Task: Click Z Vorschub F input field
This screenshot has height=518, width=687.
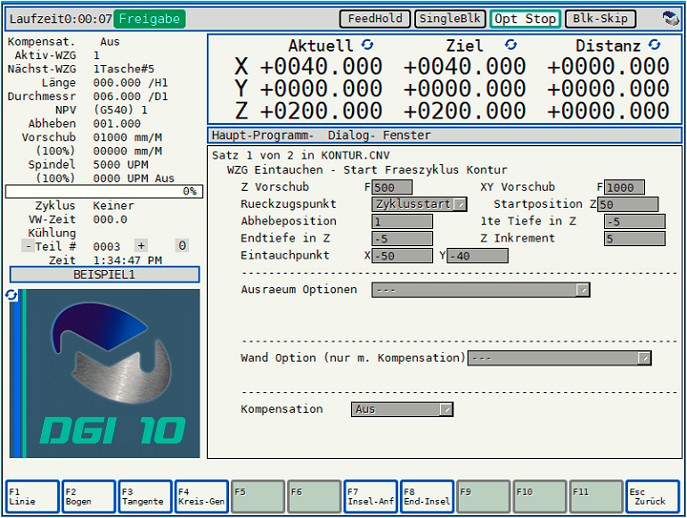Action: (x=392, y=188)
